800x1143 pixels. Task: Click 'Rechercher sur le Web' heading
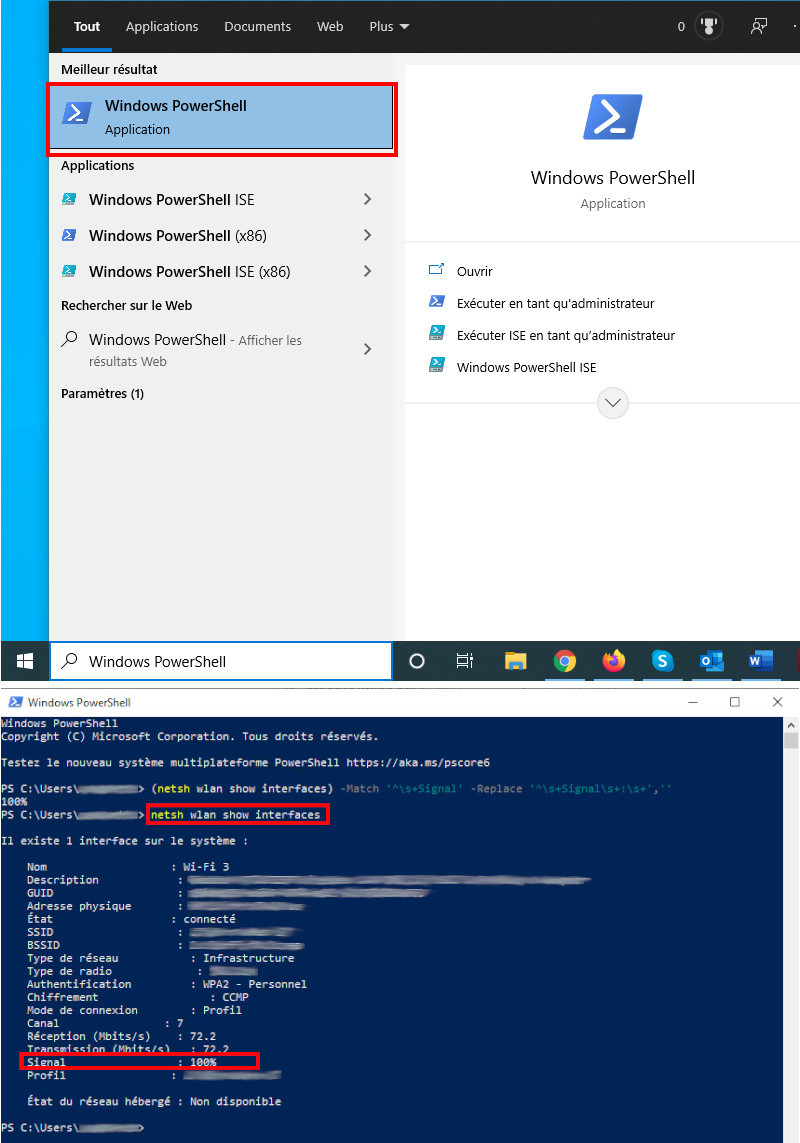[126, 305]
